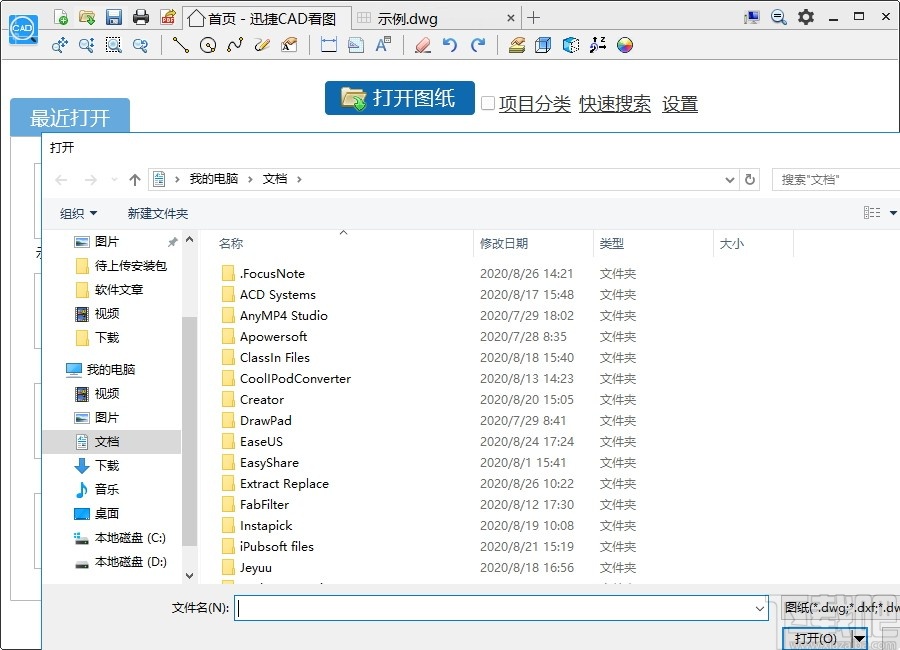Viewport: 900px width, 650px height.
Task: Click the screen display icon in title bar
Action: tap(751, 17)
